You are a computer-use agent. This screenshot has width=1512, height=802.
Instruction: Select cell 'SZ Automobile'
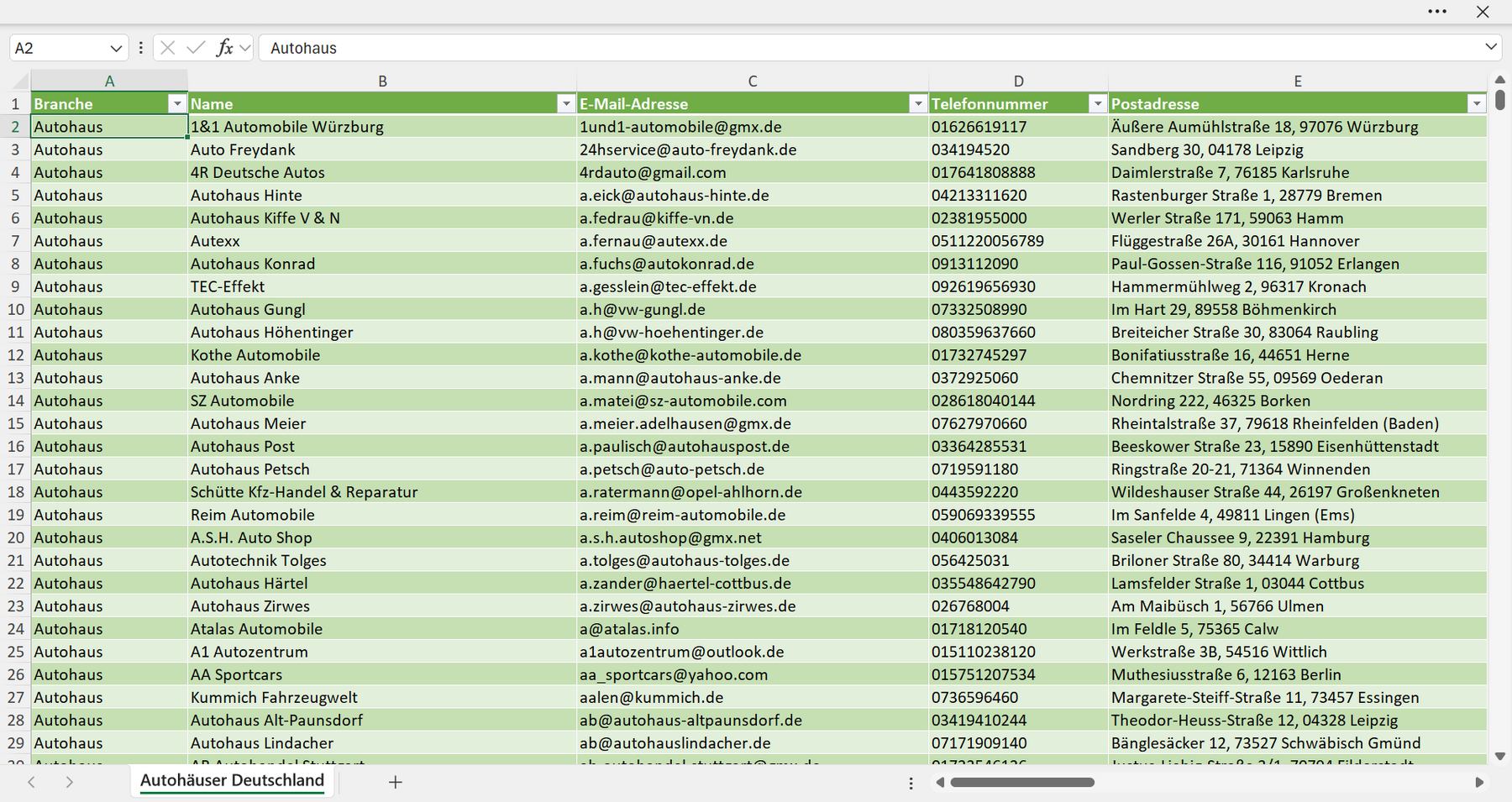(x=382, y=401)
